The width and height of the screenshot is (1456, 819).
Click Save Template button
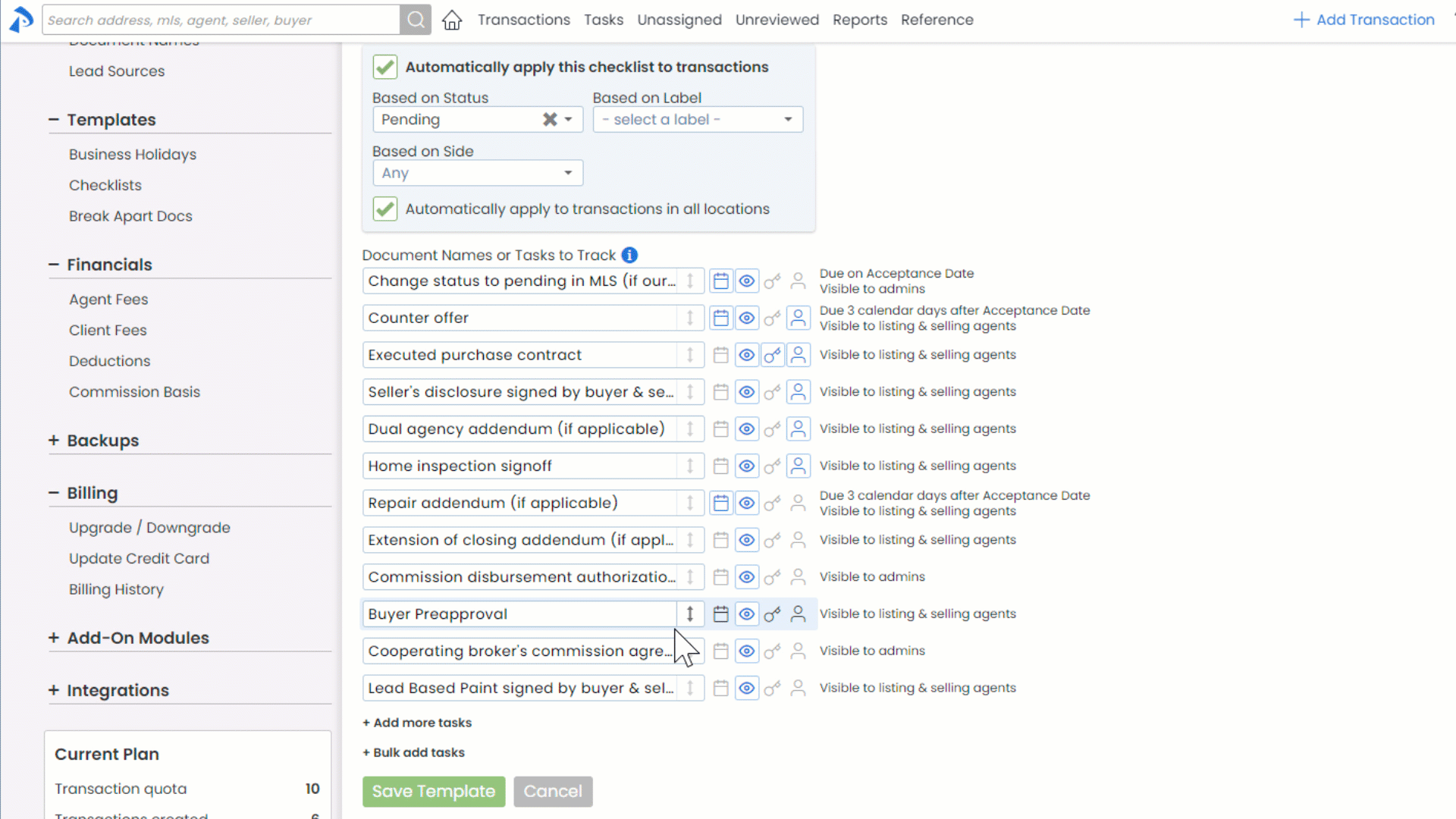[434, 792]
